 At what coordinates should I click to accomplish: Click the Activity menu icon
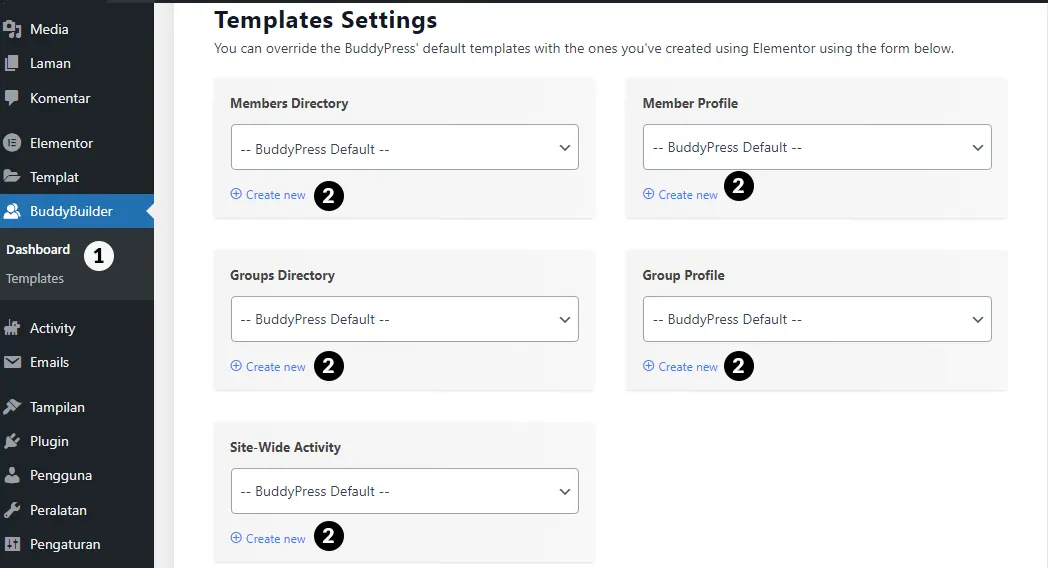point(12,327)
